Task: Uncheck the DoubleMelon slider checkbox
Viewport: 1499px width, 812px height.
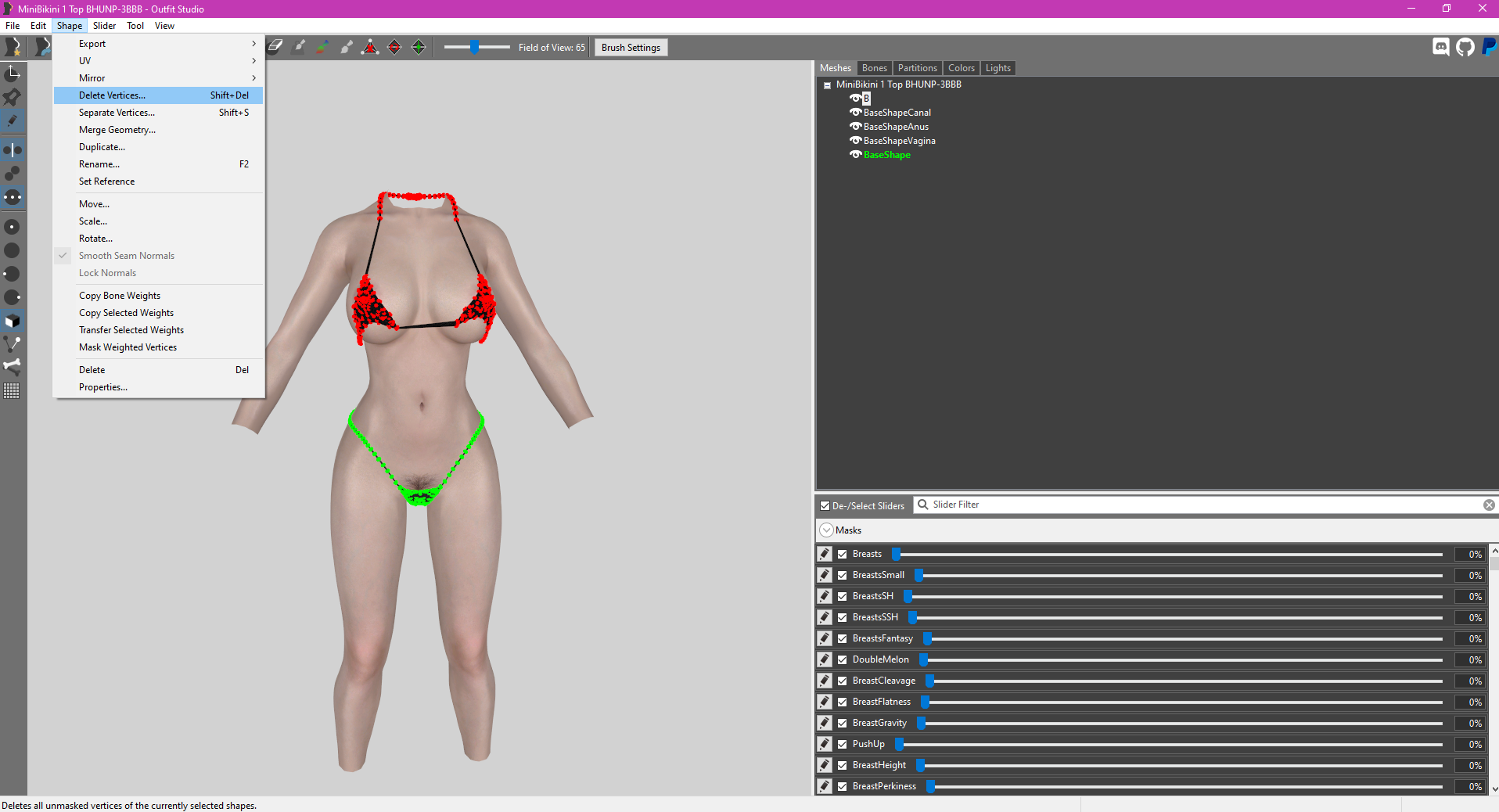Action: 843,659
